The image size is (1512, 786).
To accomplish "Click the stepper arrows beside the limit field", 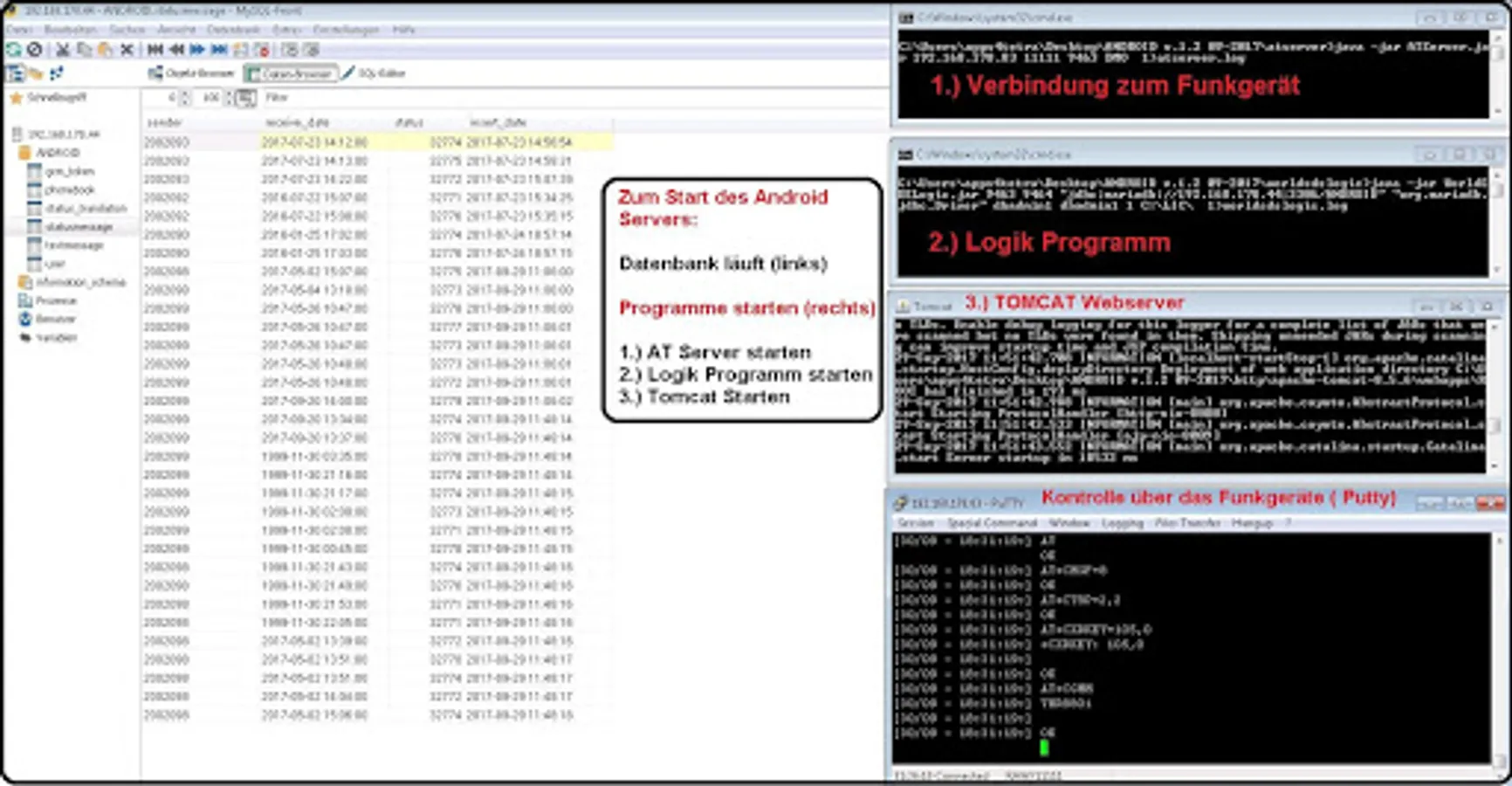I will point(229,98).
